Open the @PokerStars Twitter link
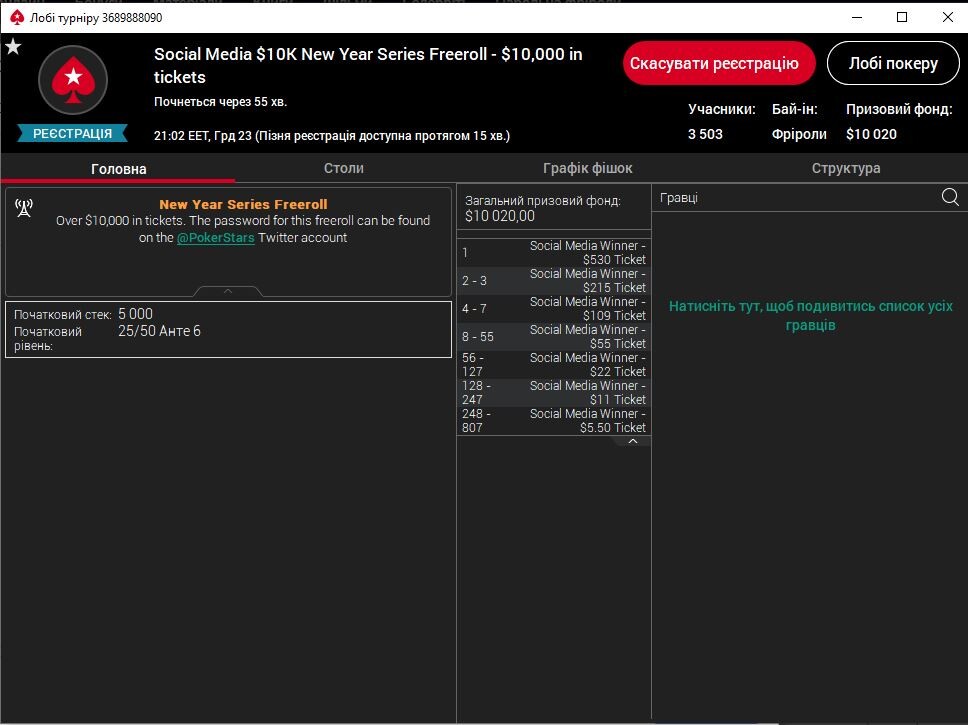The width and height of the screenshot is (968, 725). [215, 238]
